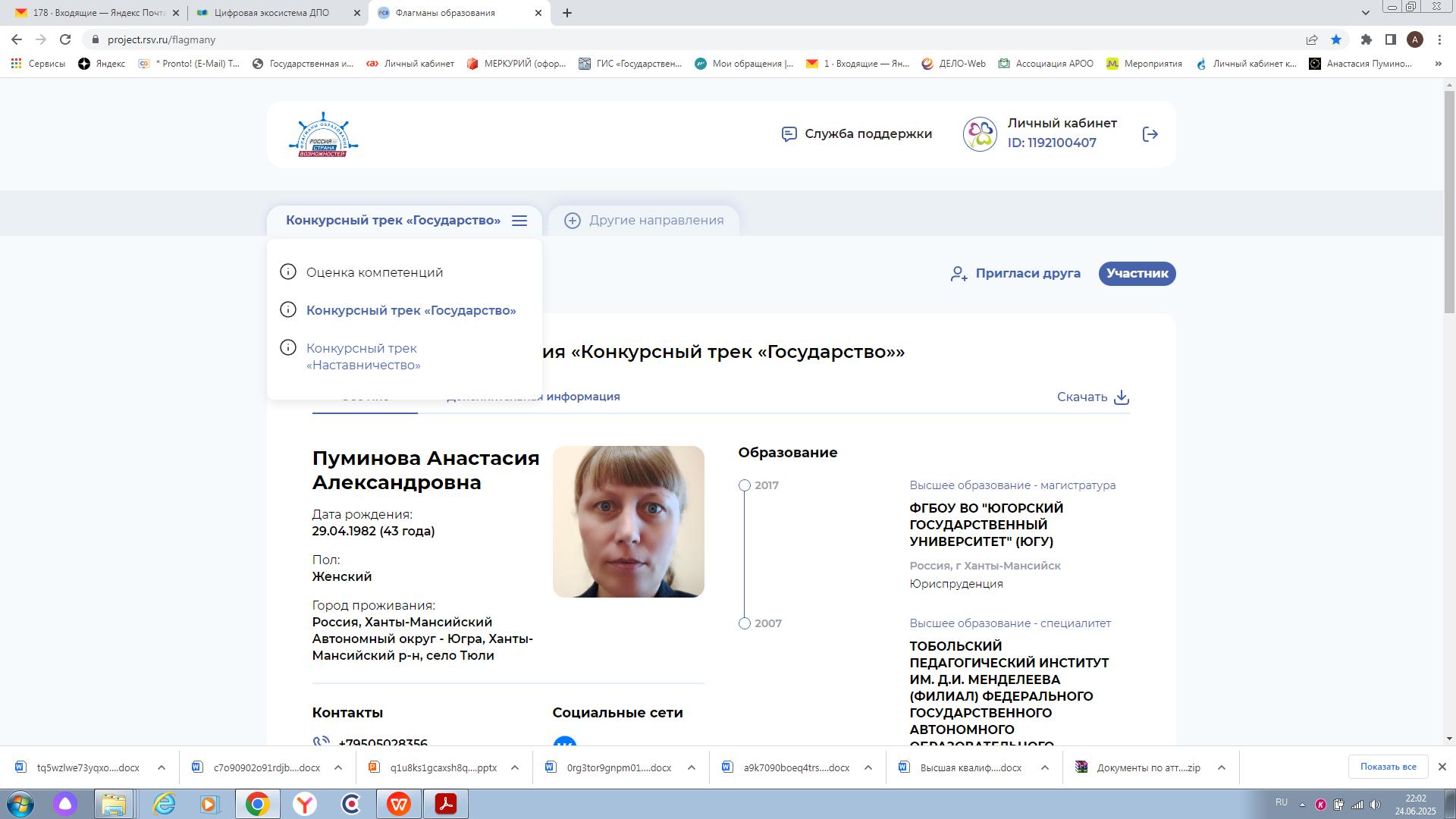
Task: Open ДЕЛО-Web bookmark
Action: point(954,64)
